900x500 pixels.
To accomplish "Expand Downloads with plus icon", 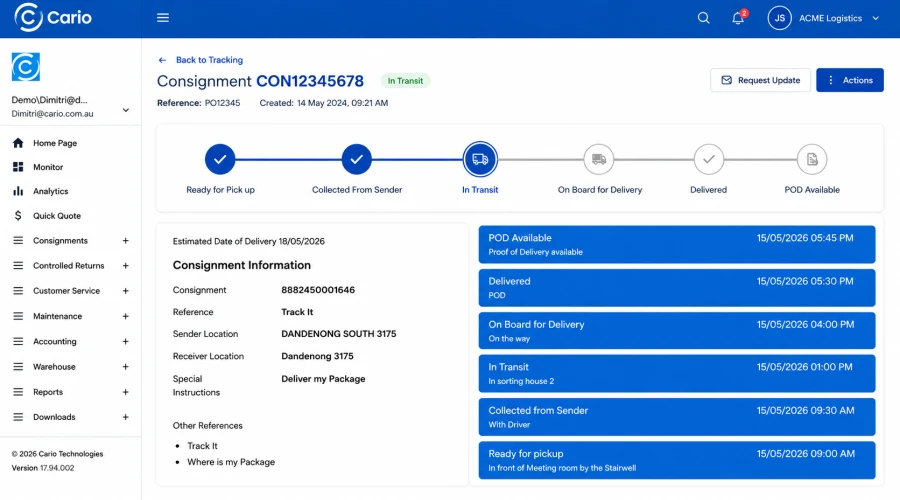I will [125, 417].
